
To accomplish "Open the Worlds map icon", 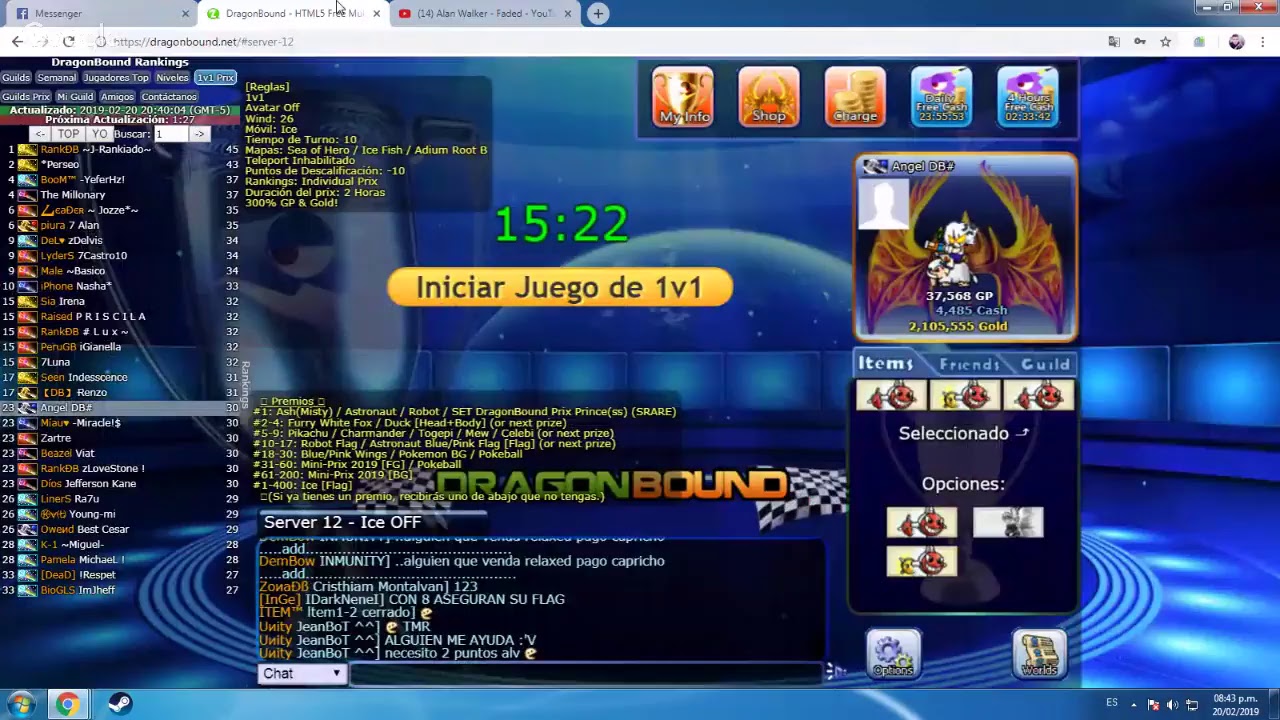I will tap(1039, 655).
